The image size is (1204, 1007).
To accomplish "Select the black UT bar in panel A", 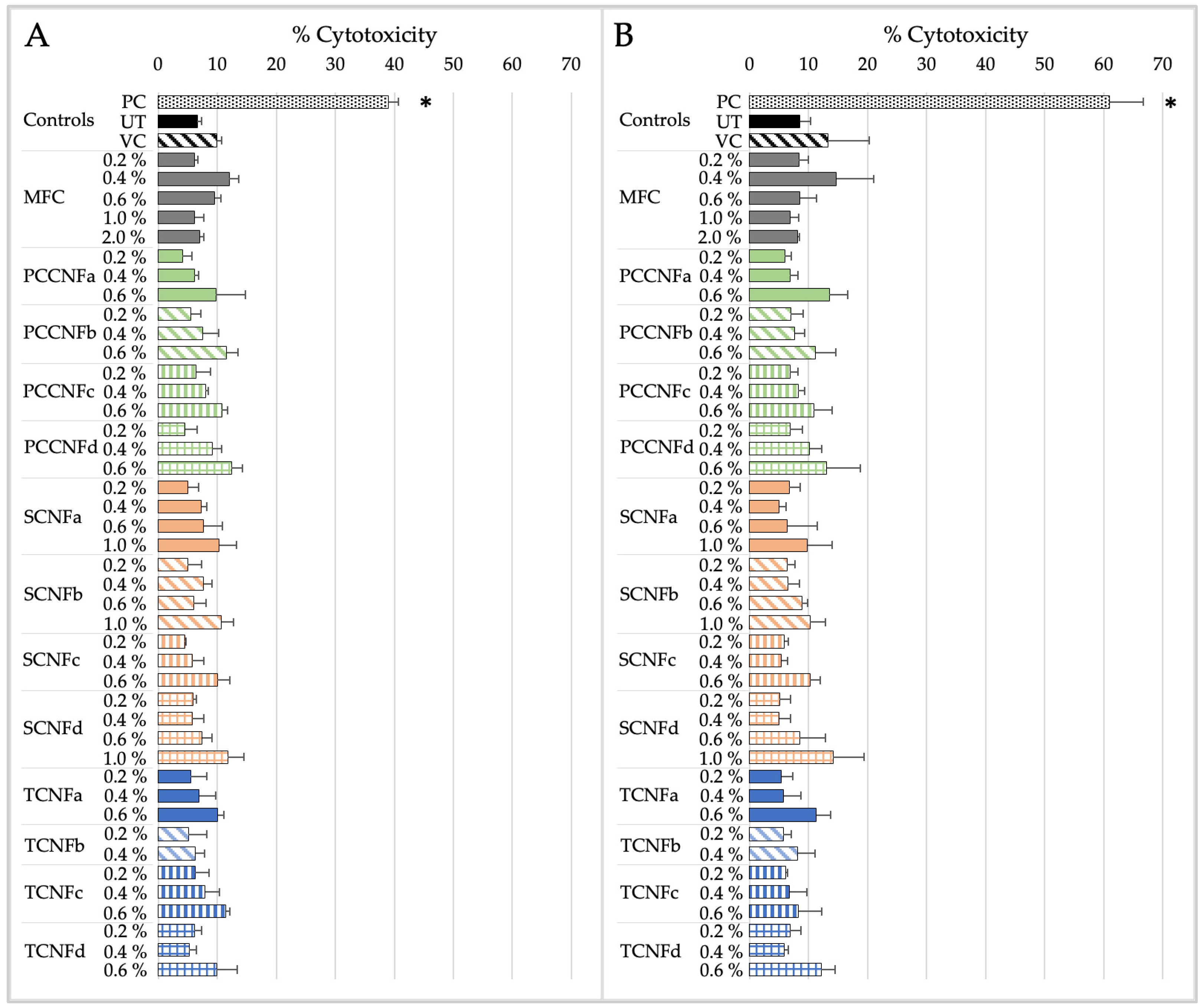I will pos(178,122).
